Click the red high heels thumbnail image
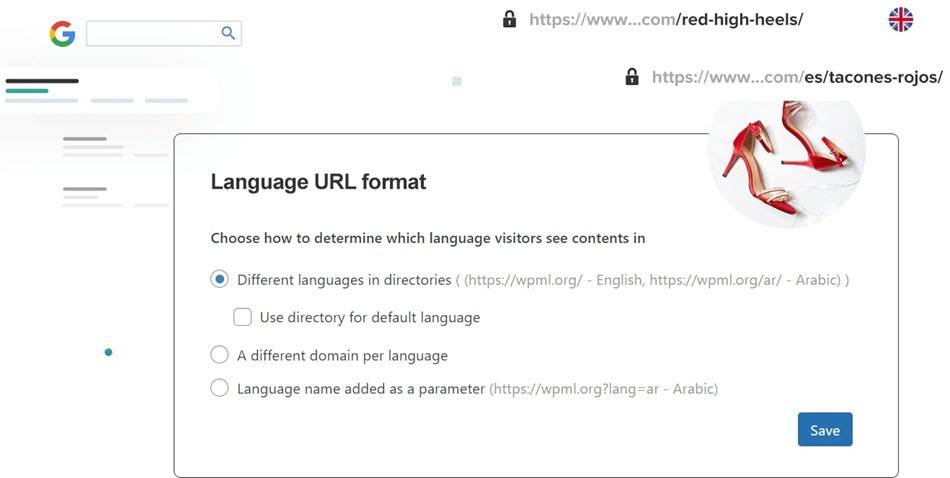The height and width of the screenshot is (478, 950). (786, 164)
